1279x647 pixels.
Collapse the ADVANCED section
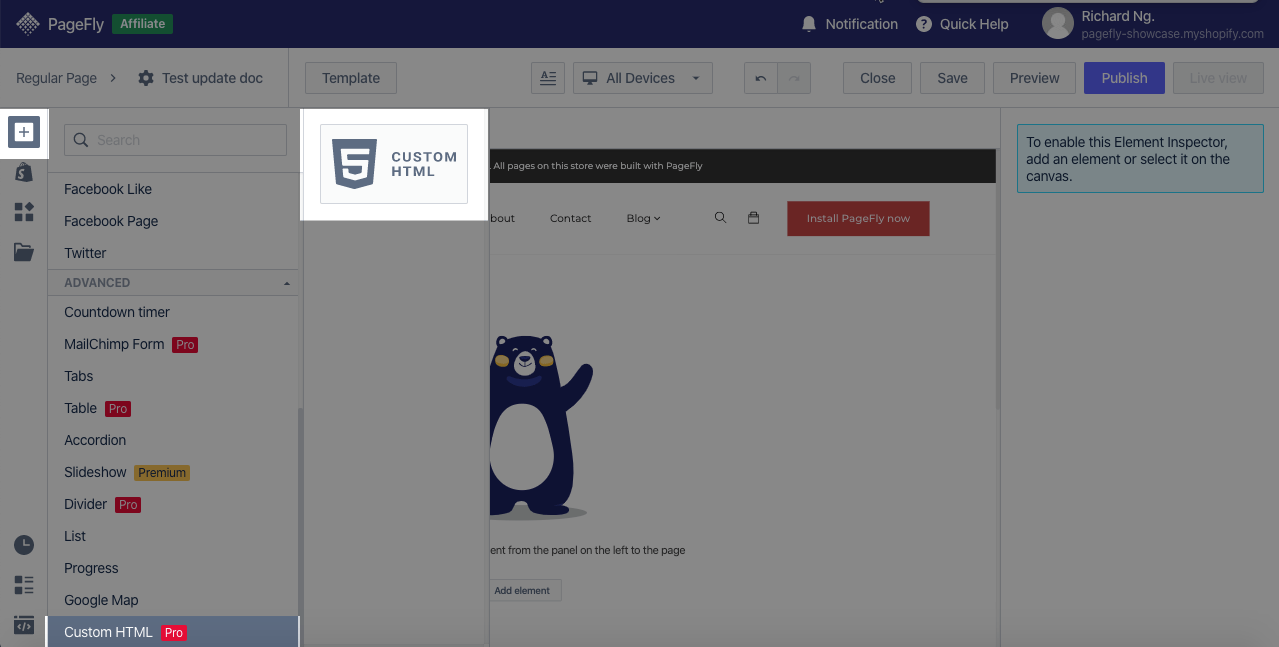[x=288, y=284]
